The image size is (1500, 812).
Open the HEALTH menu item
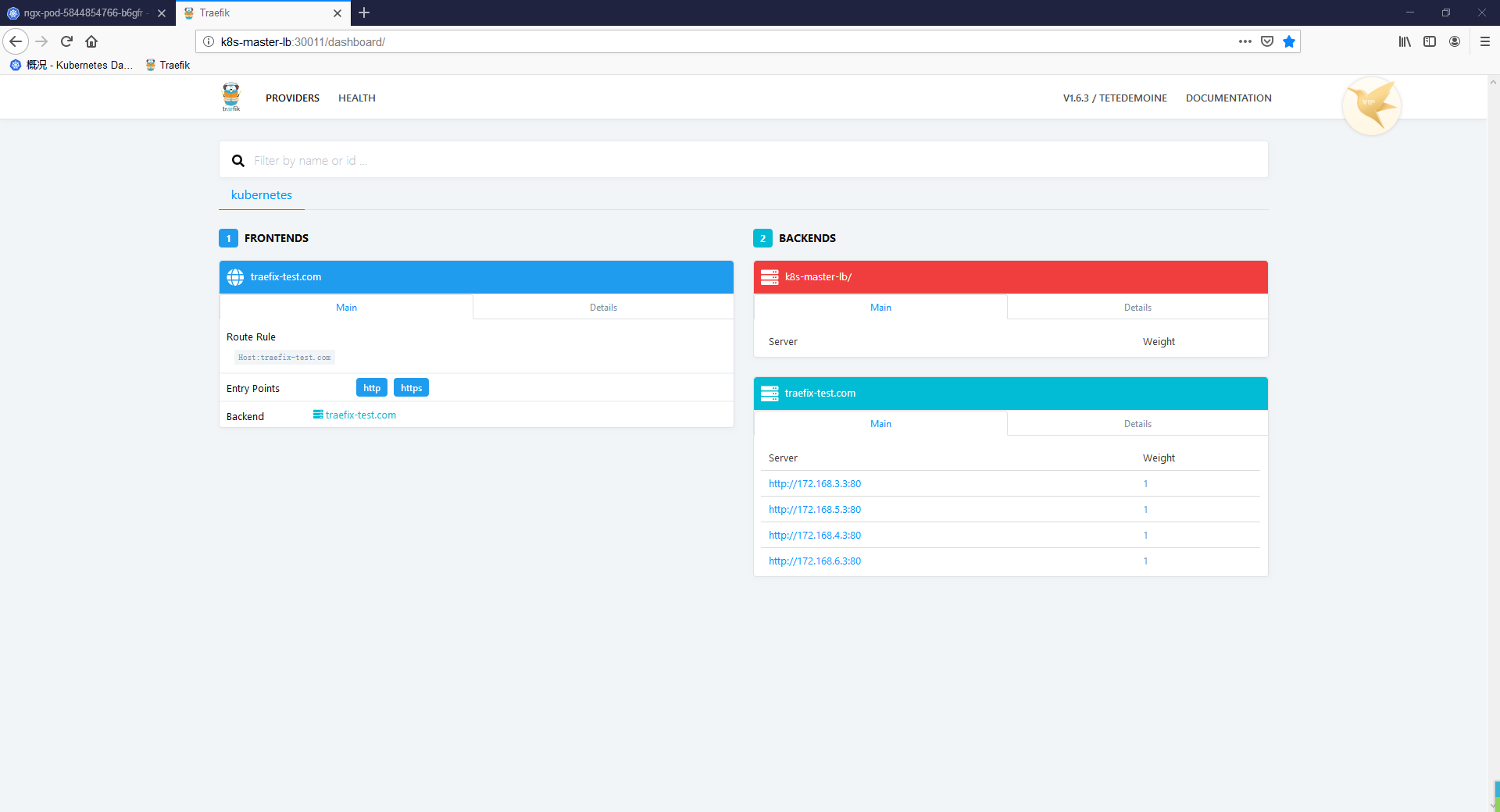pos(357,98)
